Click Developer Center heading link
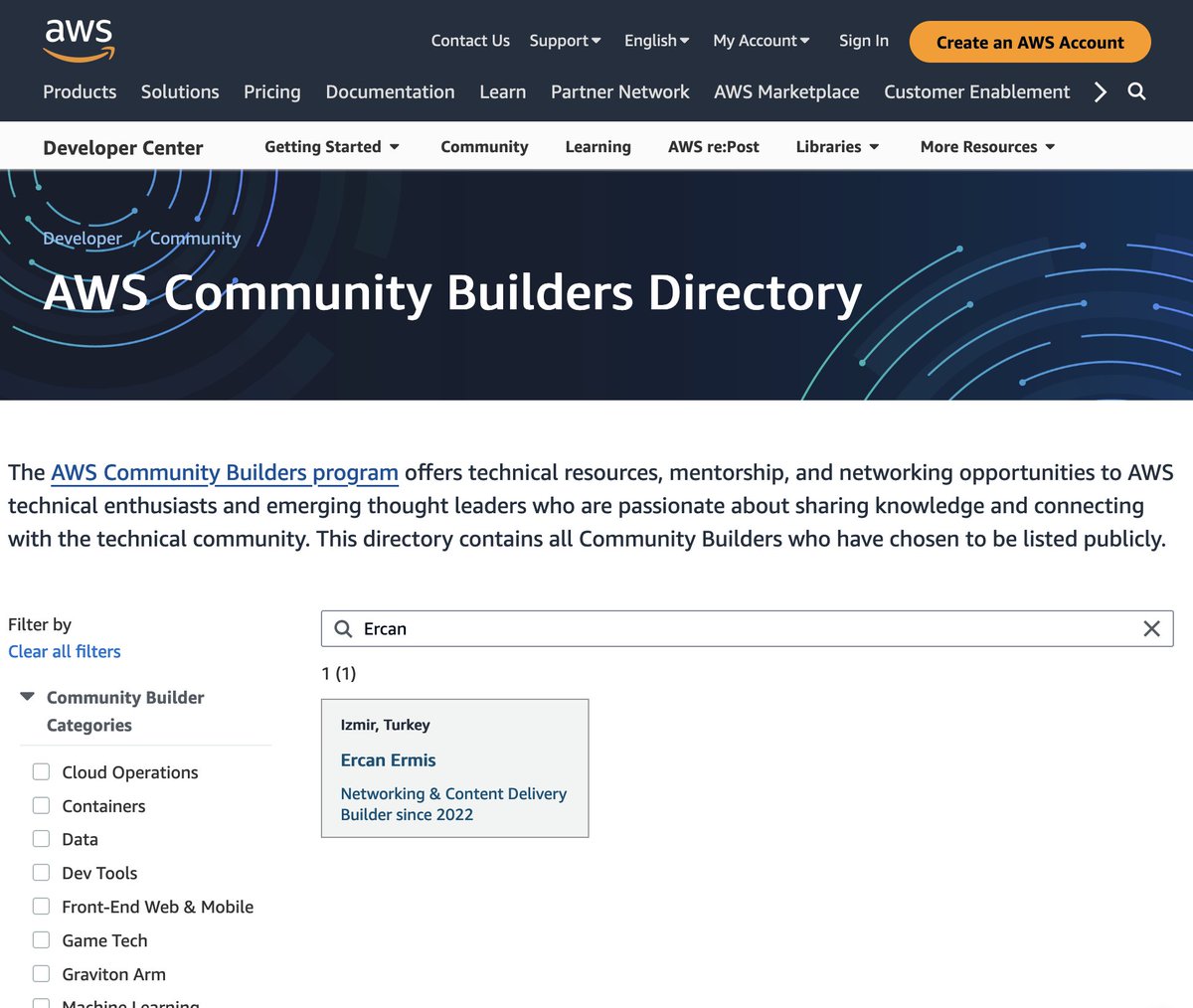 click(123, 147)
